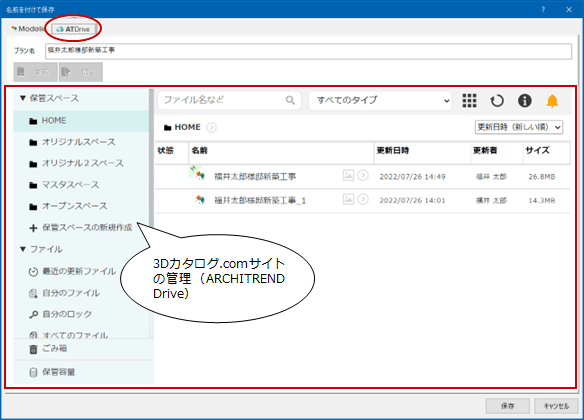Click the date 2022/07/26 14:01

(412, 201)
